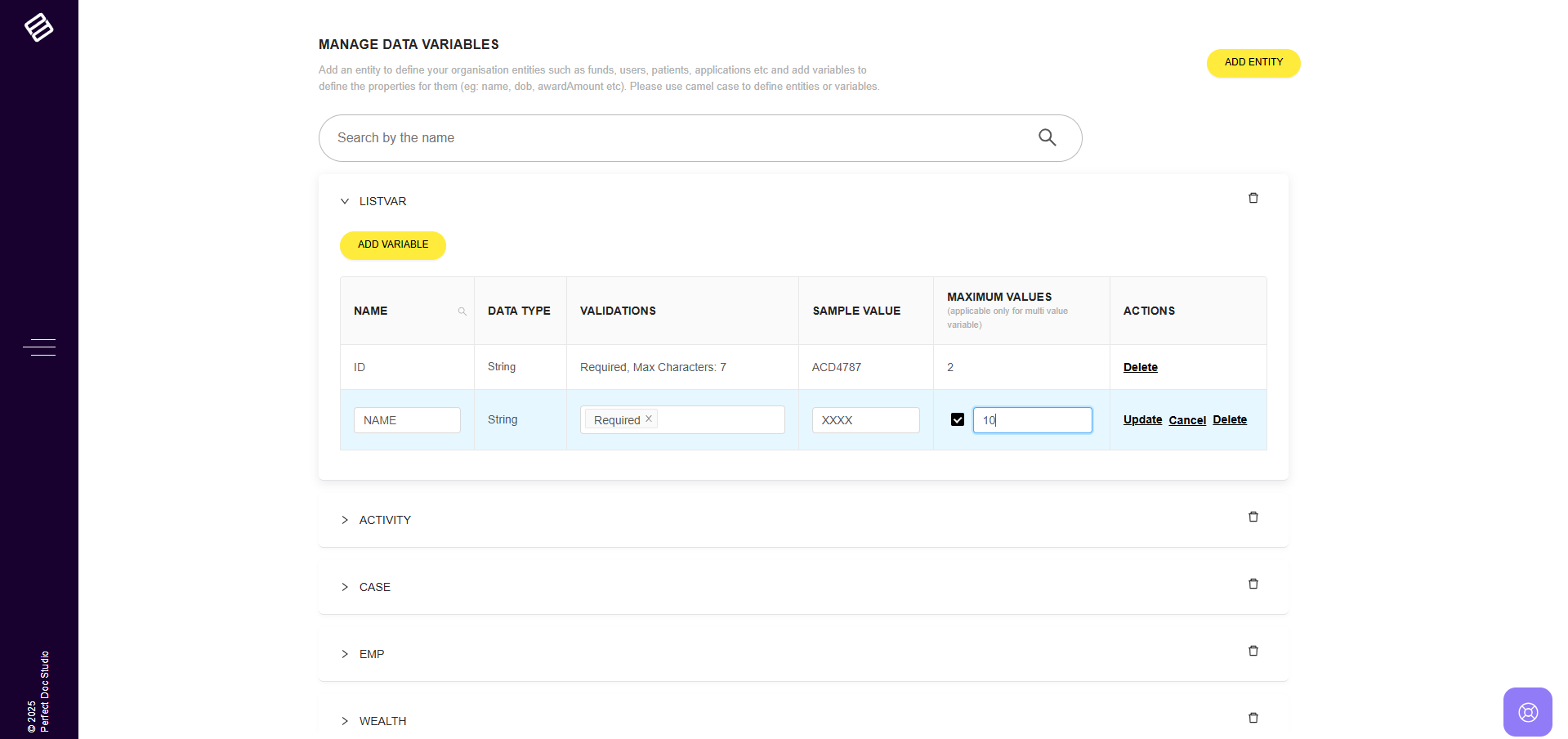Delete the LISTVAR entity via trash icon

tap(1253, 199)
